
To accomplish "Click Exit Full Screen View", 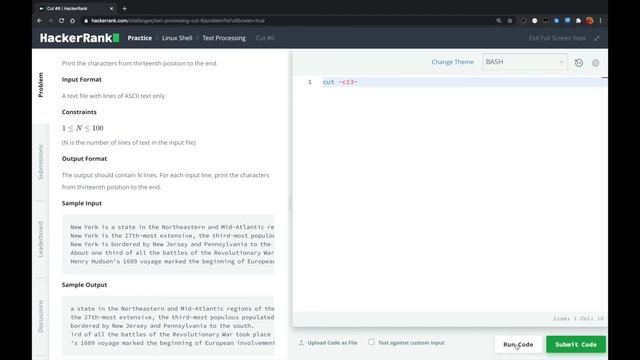I will click(x=557, y=38).
